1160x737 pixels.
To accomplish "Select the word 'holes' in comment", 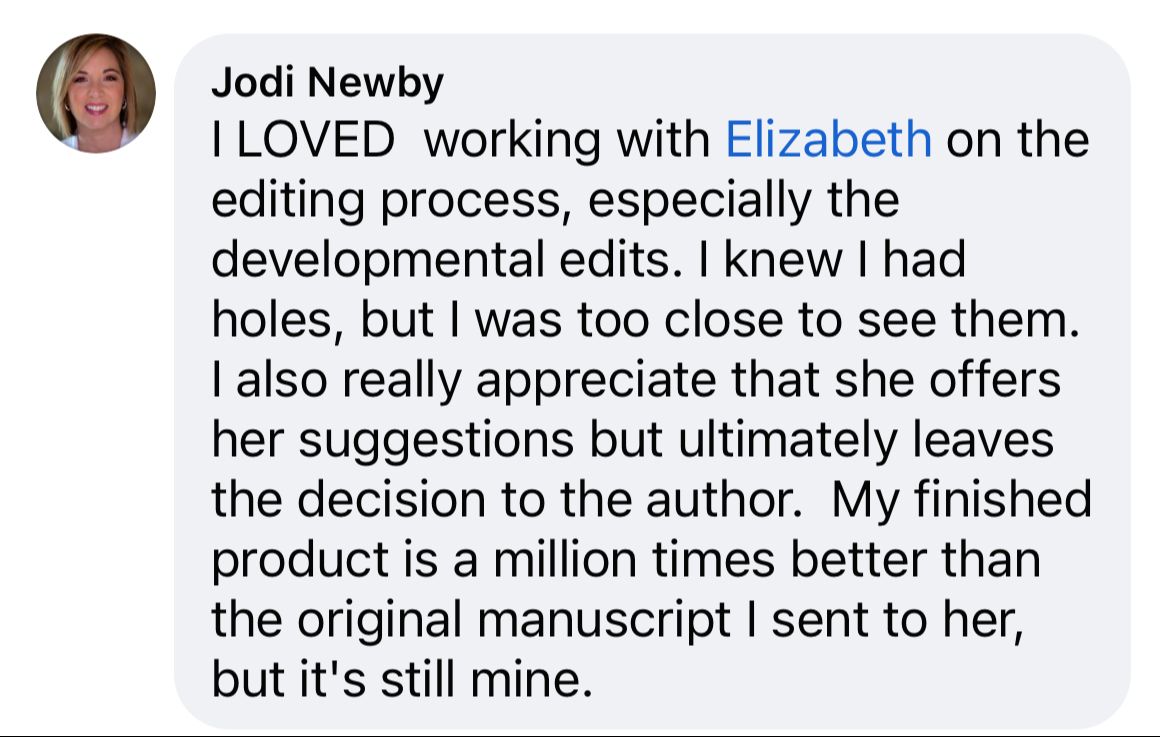I will pos(271,320).
